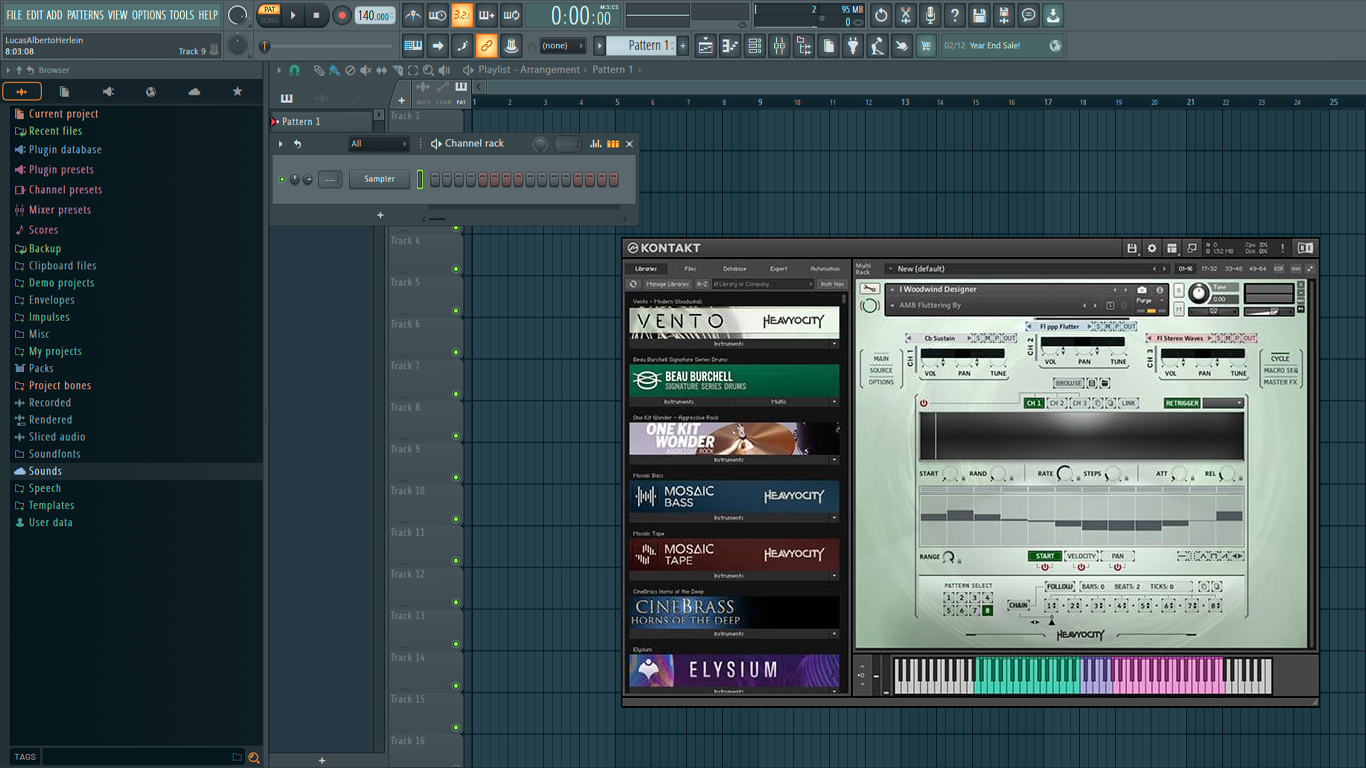Open the channel rack graph editor icon

click(596, 144)
